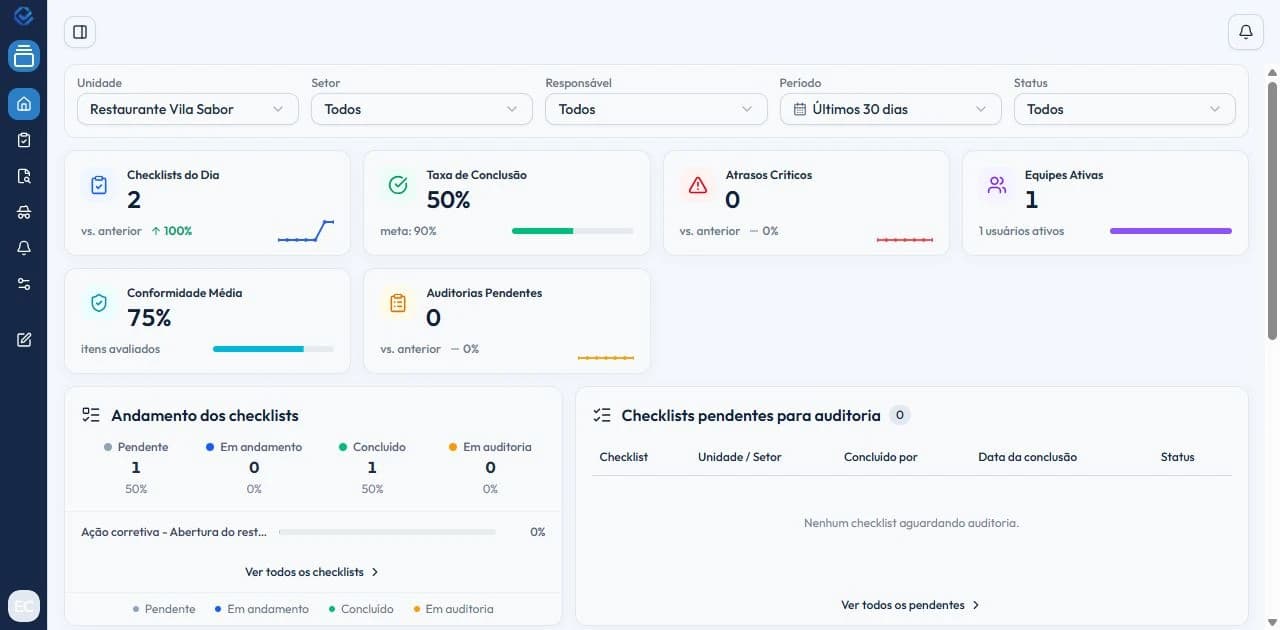1280x630 pixels.
Task: Open the binoculars icon in sidebar
Action: point(24,212)
